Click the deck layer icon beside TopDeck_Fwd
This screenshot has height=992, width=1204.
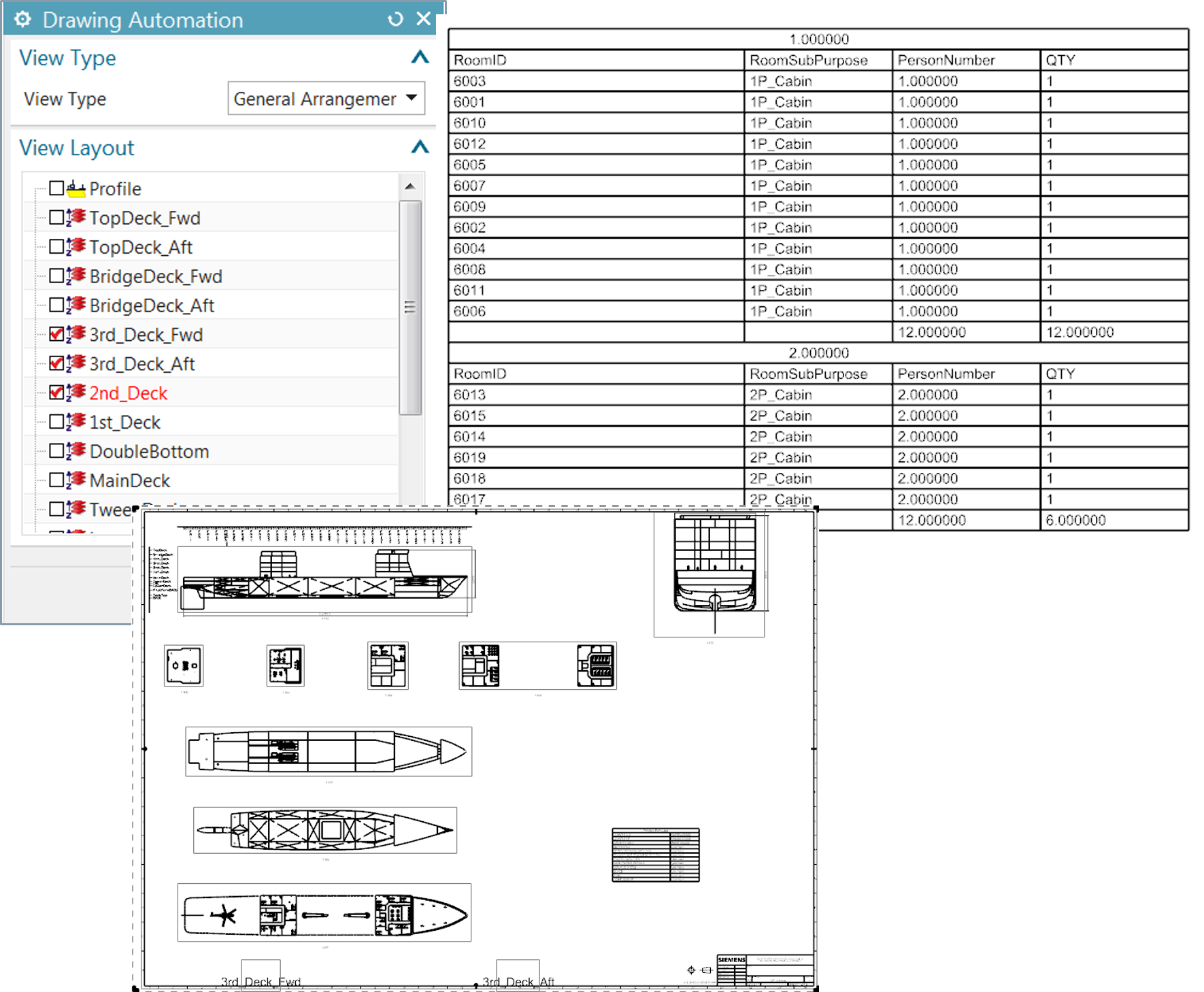(x=77, y=217)
